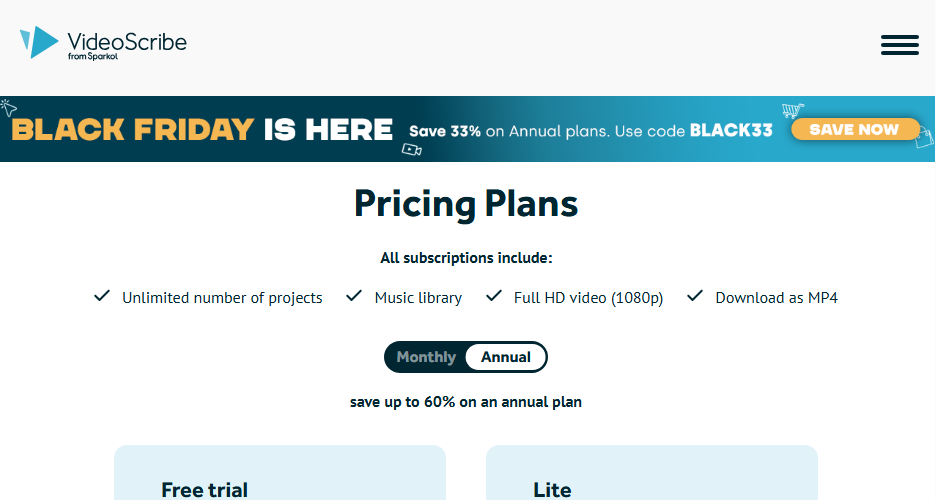The height and width of the screenshot is (500, 936).
Task: Click the BLACK33 promo code text
Action: pos(731,130)
